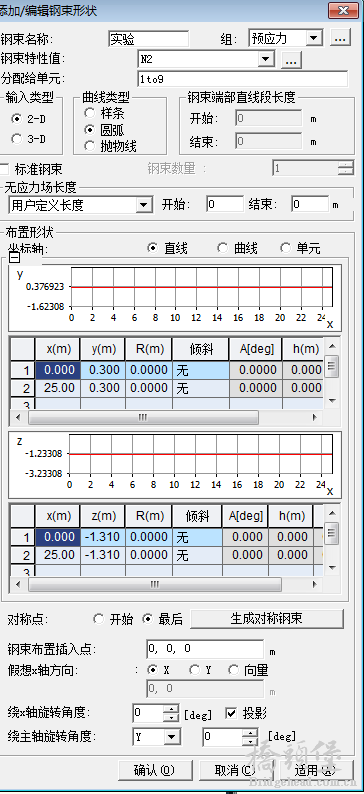Click the x-axis rotation angle spinner
The height and width of the screenshot is (794, 364).
(x=171, y=713)
